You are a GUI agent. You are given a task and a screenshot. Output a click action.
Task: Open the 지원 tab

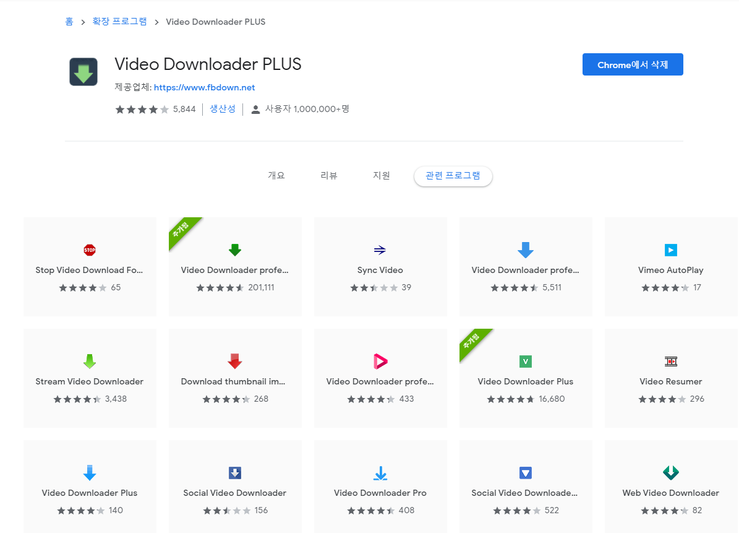tap(381, 176)
